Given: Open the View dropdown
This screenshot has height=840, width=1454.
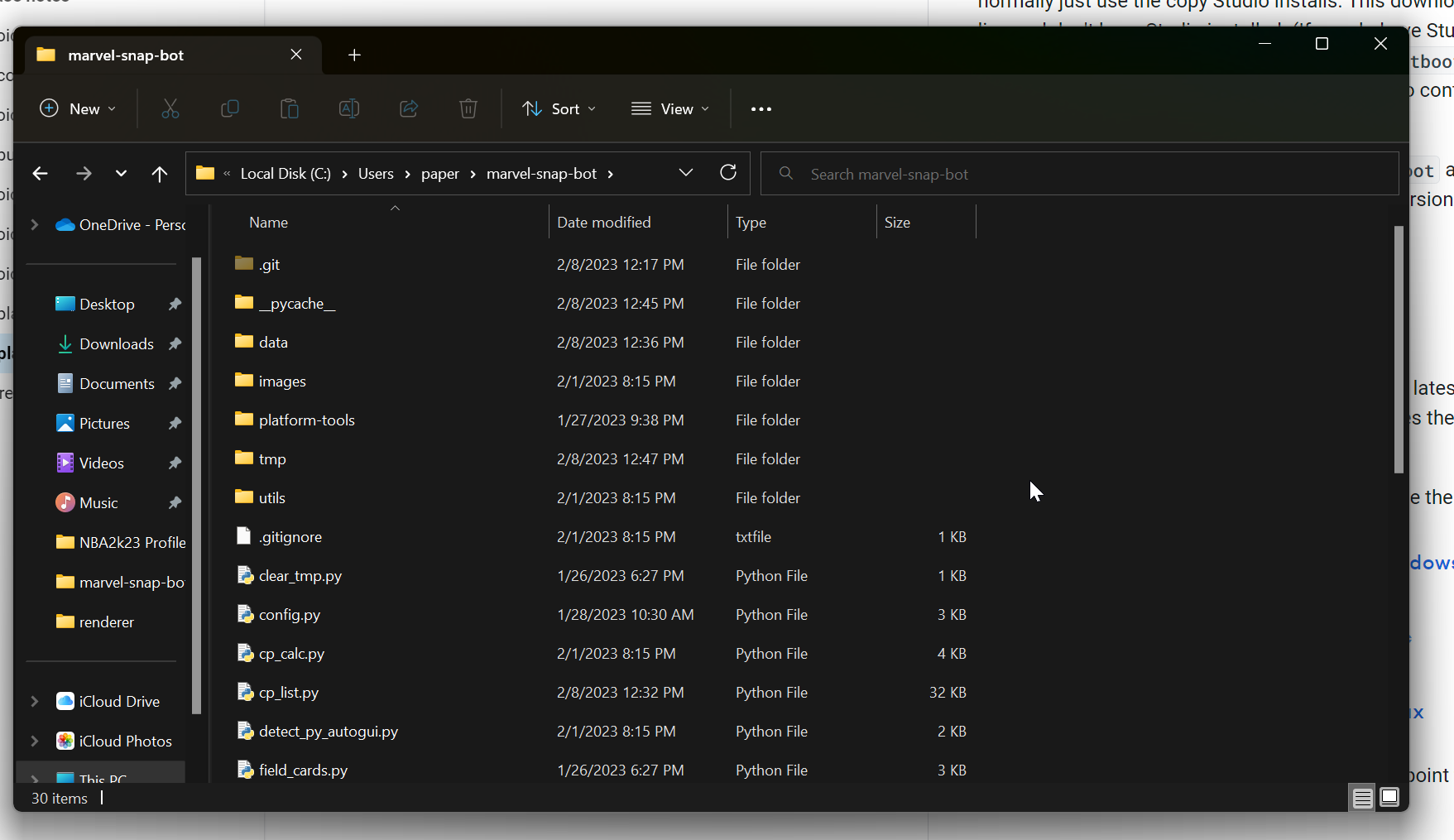Looking at the screenshot, I should [x=670, y=108].
